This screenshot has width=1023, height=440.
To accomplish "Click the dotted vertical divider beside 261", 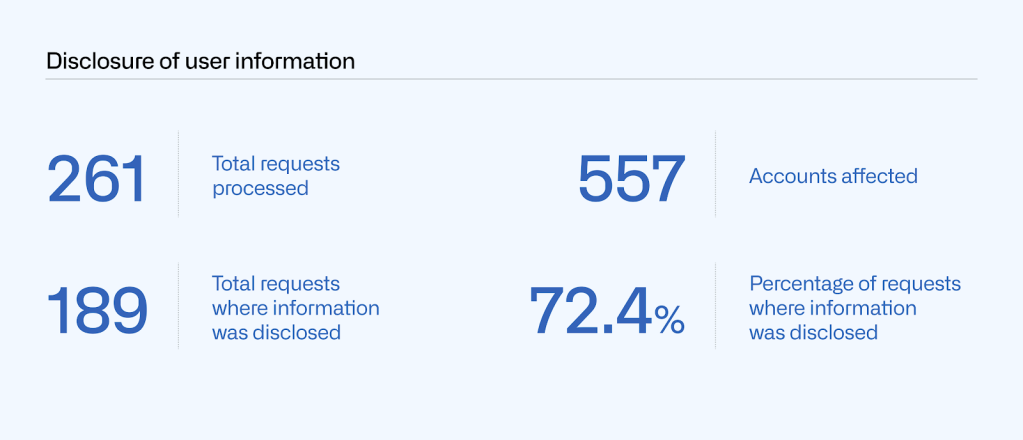I will pos(179,175).
